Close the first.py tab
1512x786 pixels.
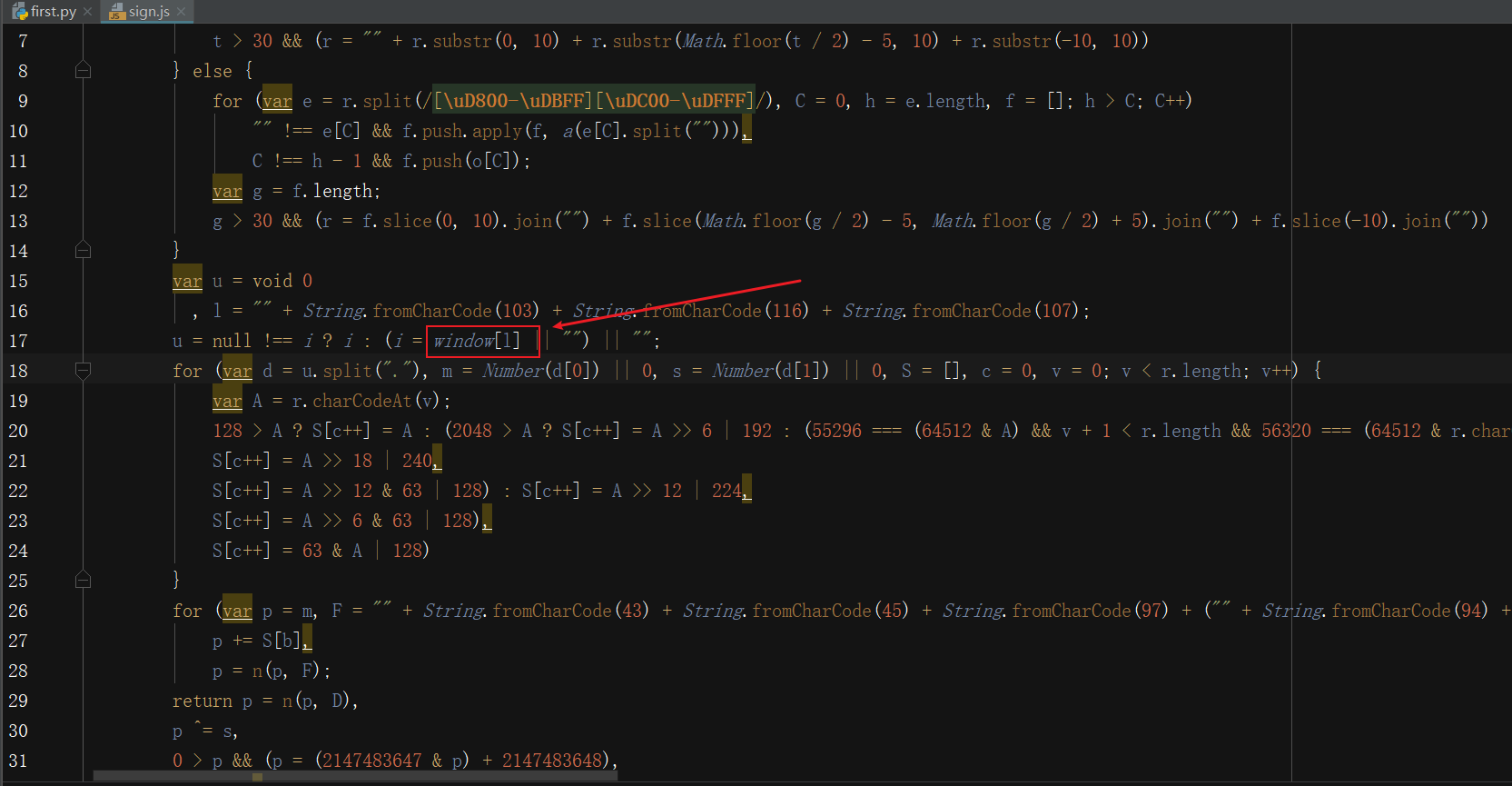pos(88,12)
